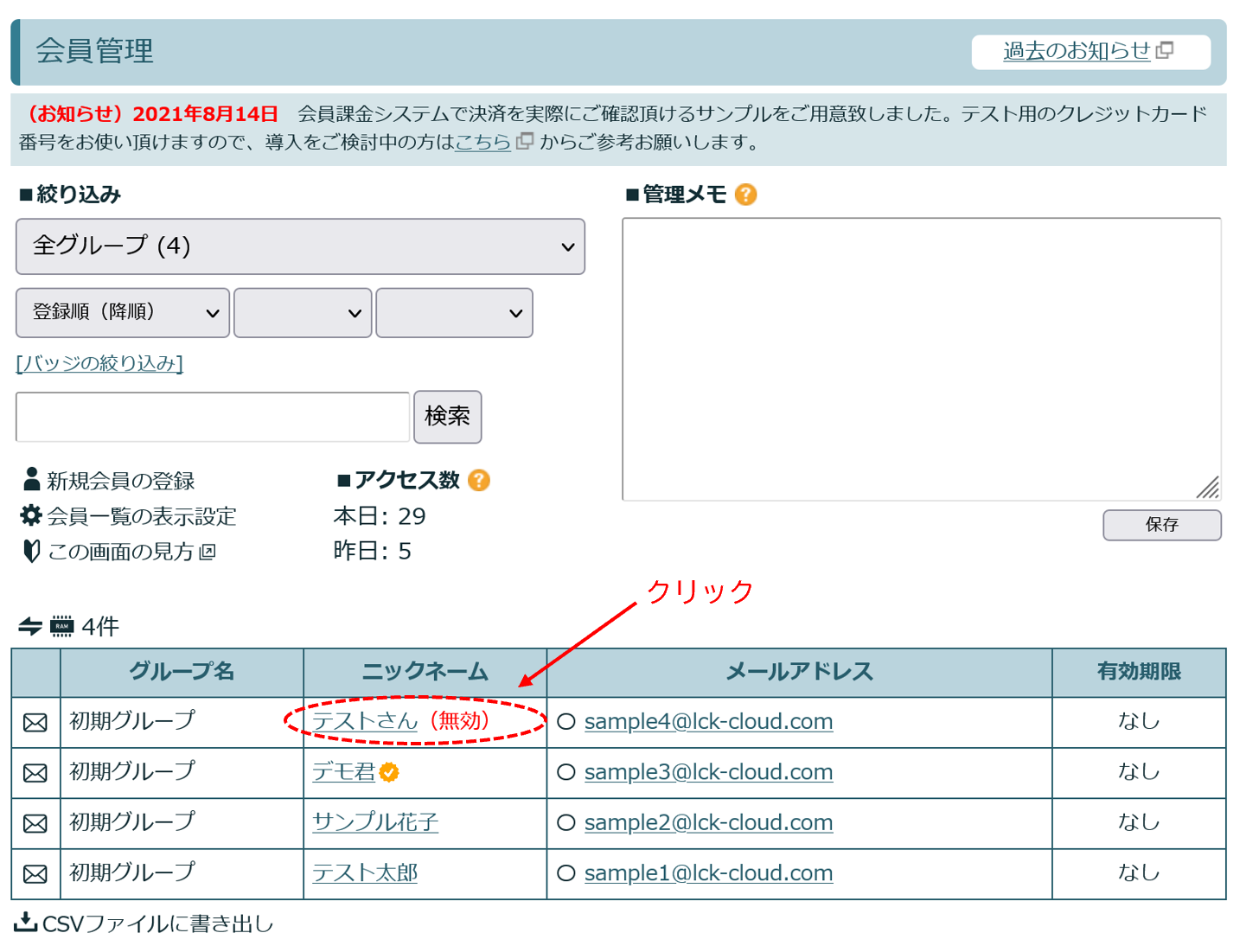Open the デモ君 nickname link
Screen dimensions: 1246x952
(x=343, y=771)
